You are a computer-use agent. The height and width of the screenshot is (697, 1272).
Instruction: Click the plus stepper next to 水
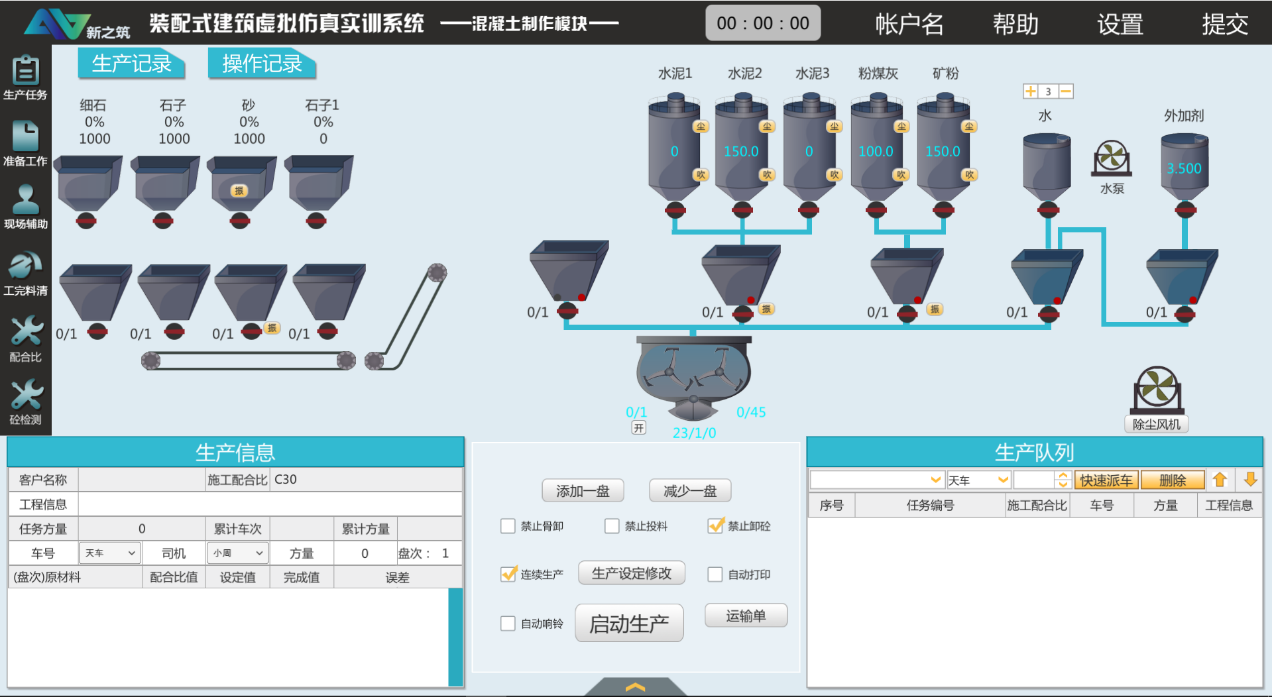(1030, 90)
